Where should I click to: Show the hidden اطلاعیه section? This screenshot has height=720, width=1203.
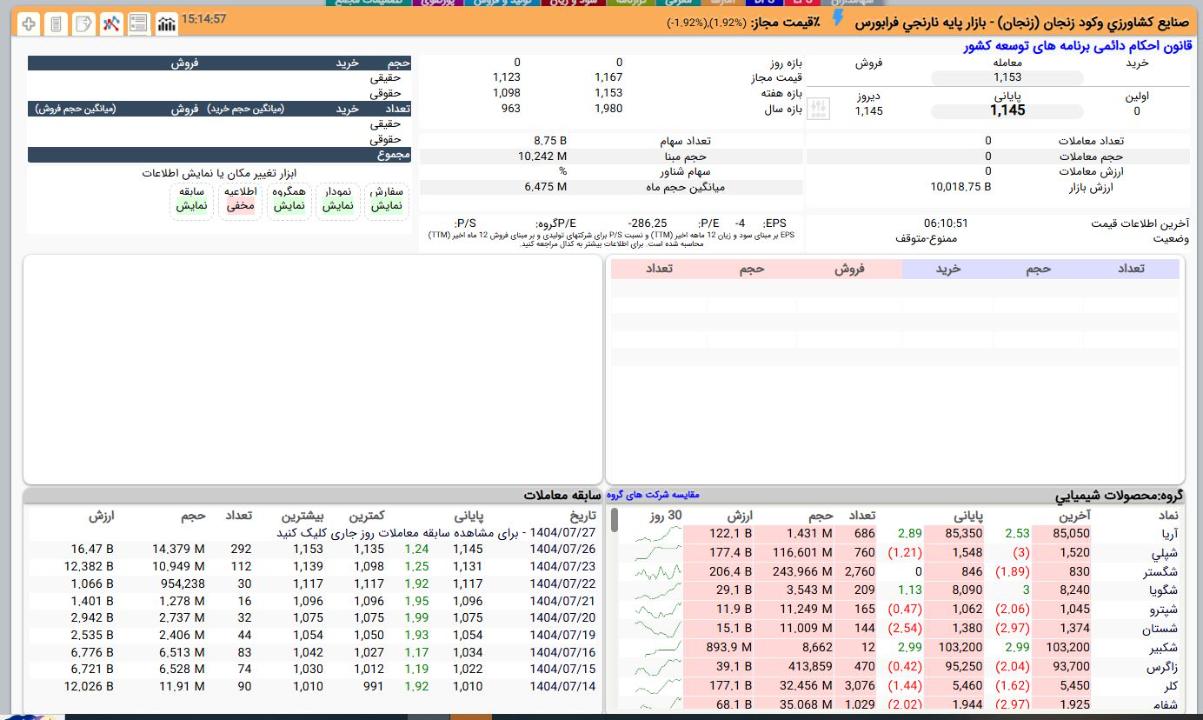(x=240, y=199)
